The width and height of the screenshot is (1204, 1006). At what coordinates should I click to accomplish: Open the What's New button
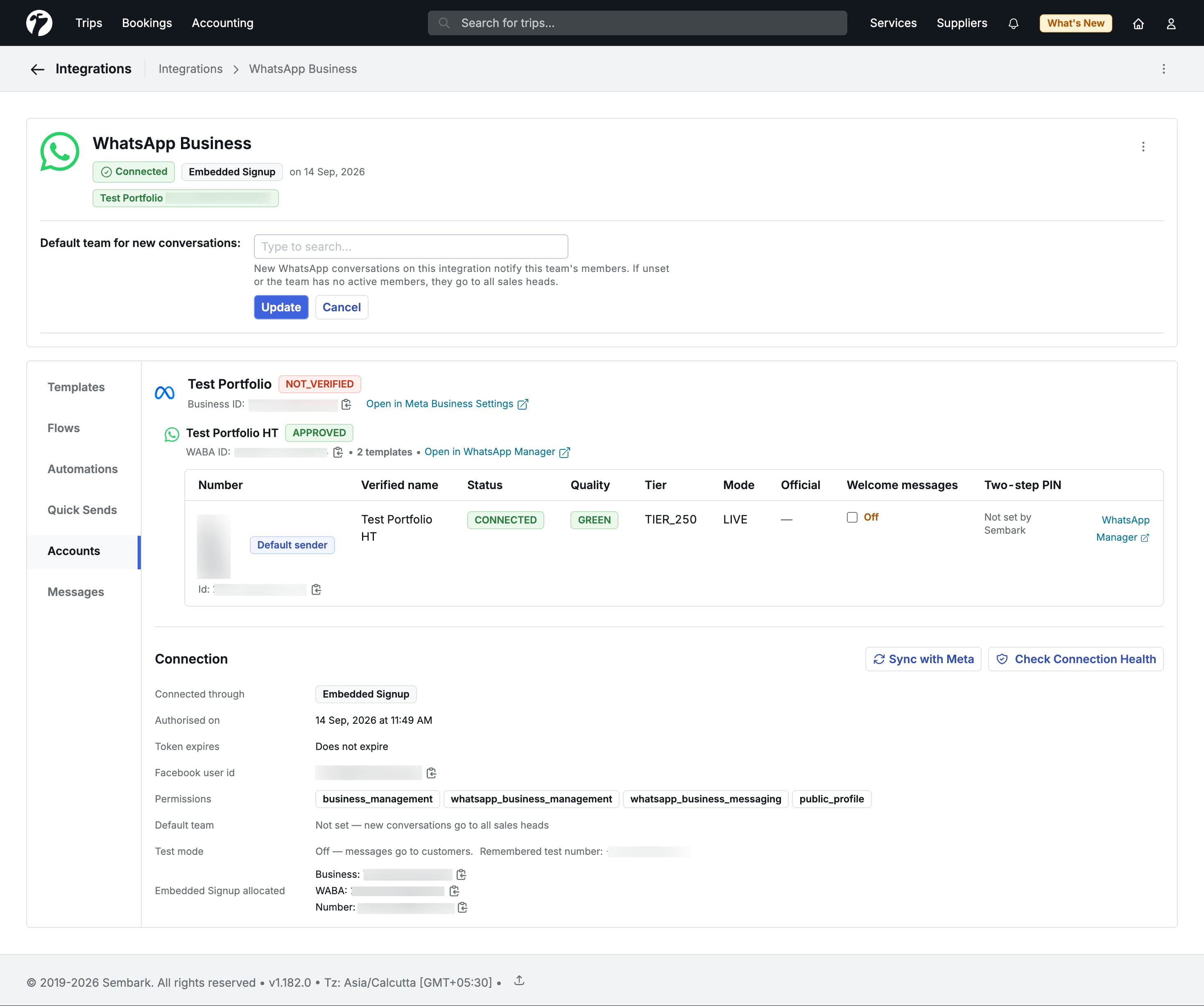pos(1075,23)
